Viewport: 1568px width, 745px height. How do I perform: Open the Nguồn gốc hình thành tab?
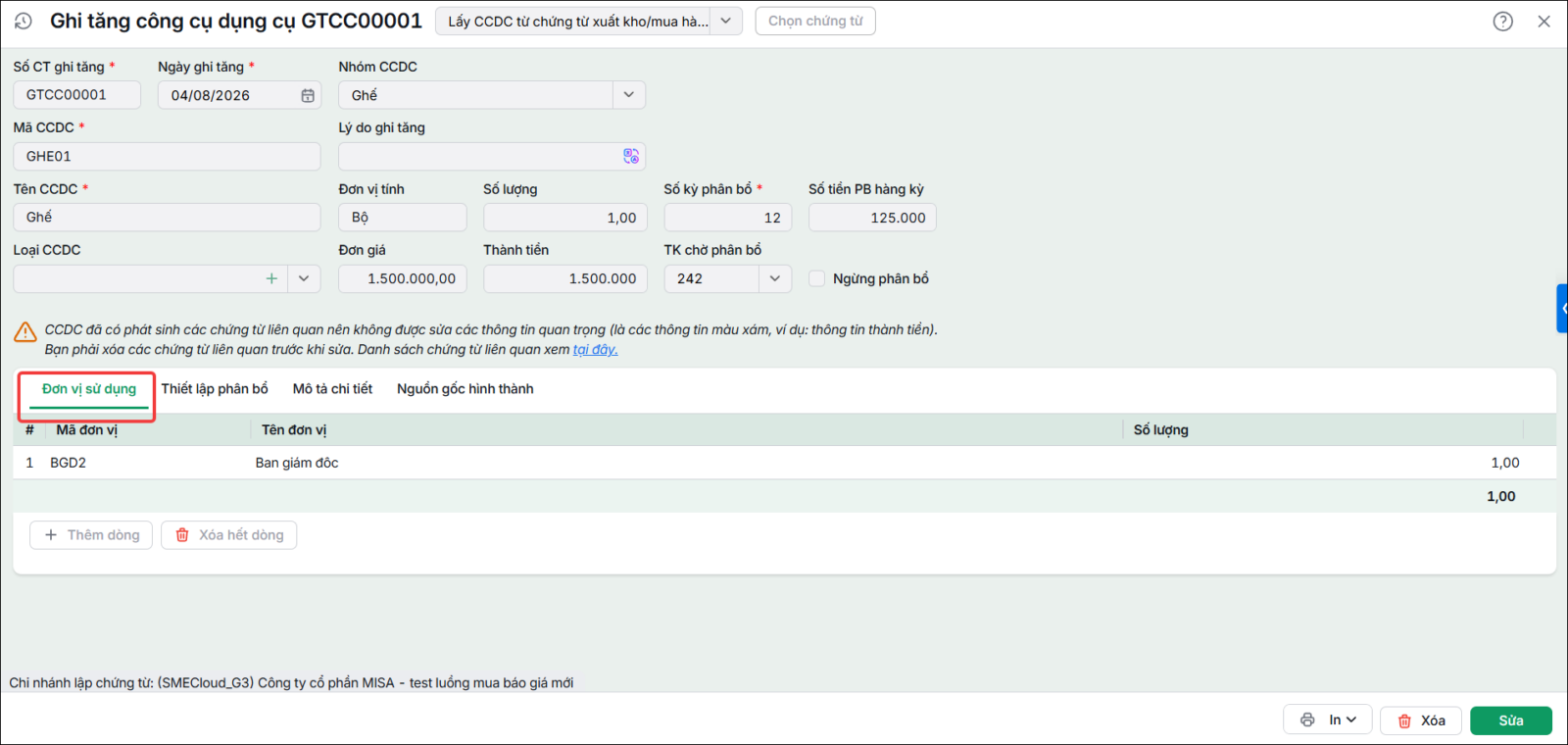[x=465, y=389]
